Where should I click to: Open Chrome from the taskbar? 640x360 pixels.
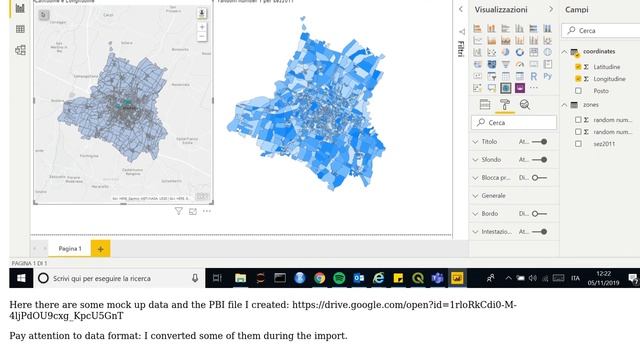[320, 278]
